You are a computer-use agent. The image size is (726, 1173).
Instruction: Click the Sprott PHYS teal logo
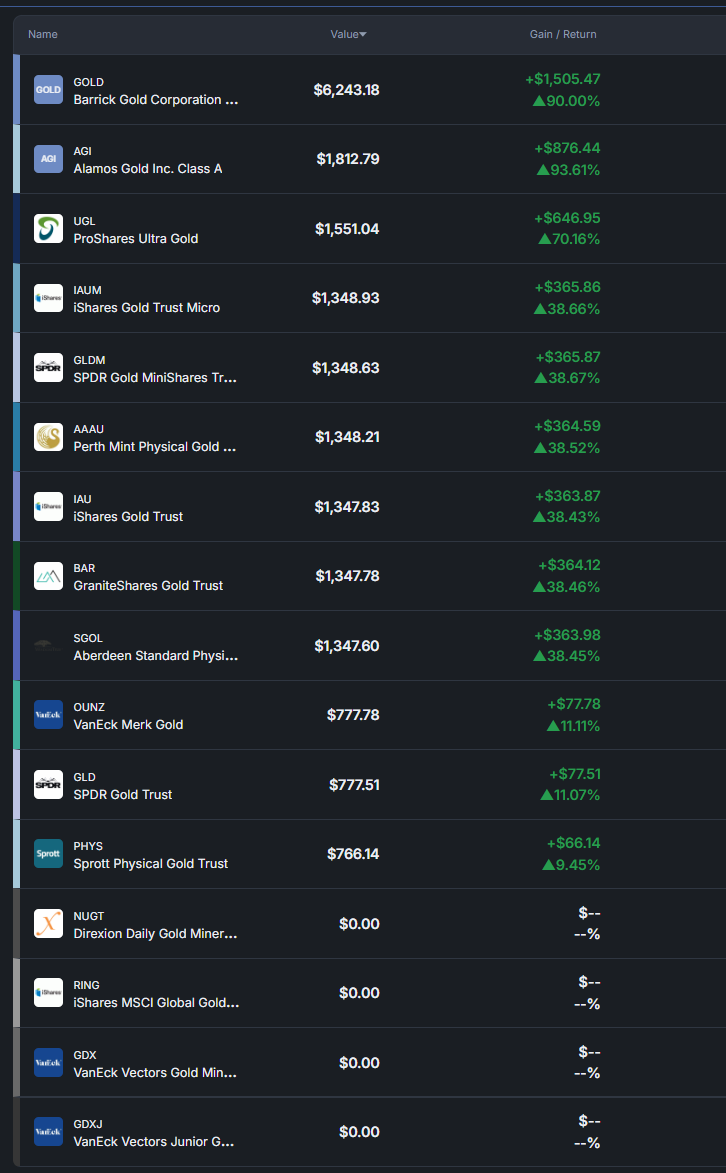[48, 854]
